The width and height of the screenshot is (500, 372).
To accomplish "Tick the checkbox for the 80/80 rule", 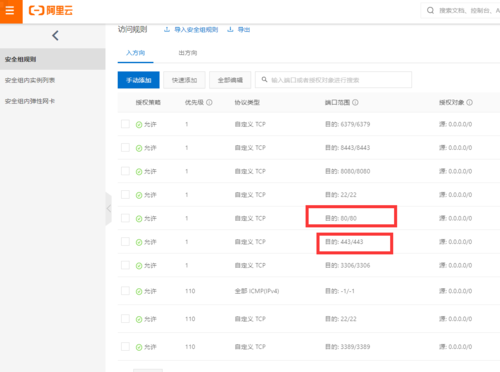I will coord(125,218).
